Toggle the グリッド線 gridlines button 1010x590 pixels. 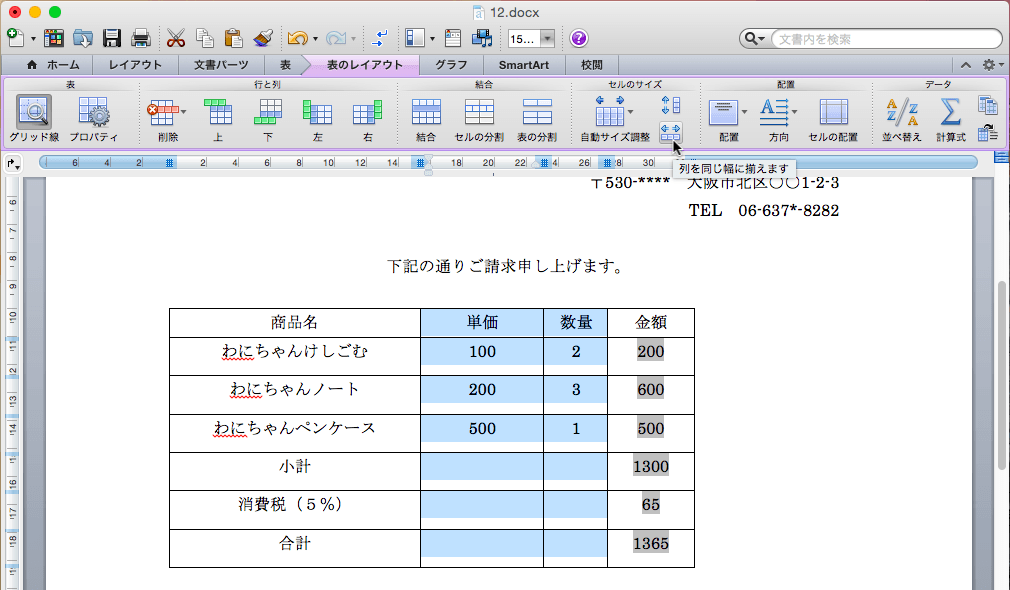tap(34, 113)
